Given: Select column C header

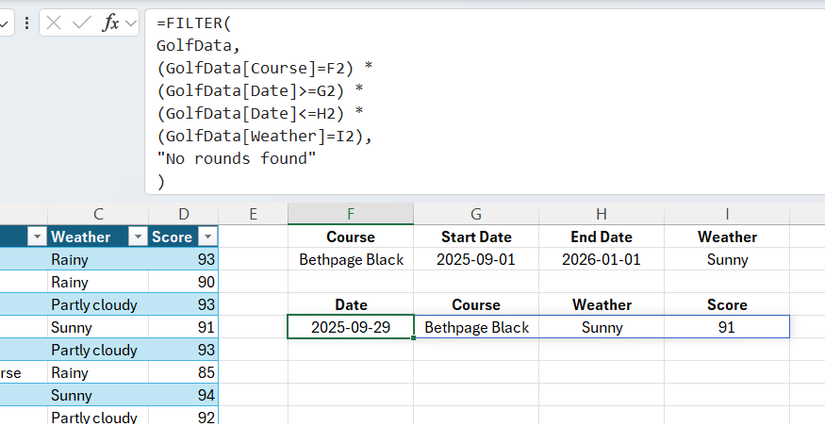Looking at the screenshot, I should 98,214.
